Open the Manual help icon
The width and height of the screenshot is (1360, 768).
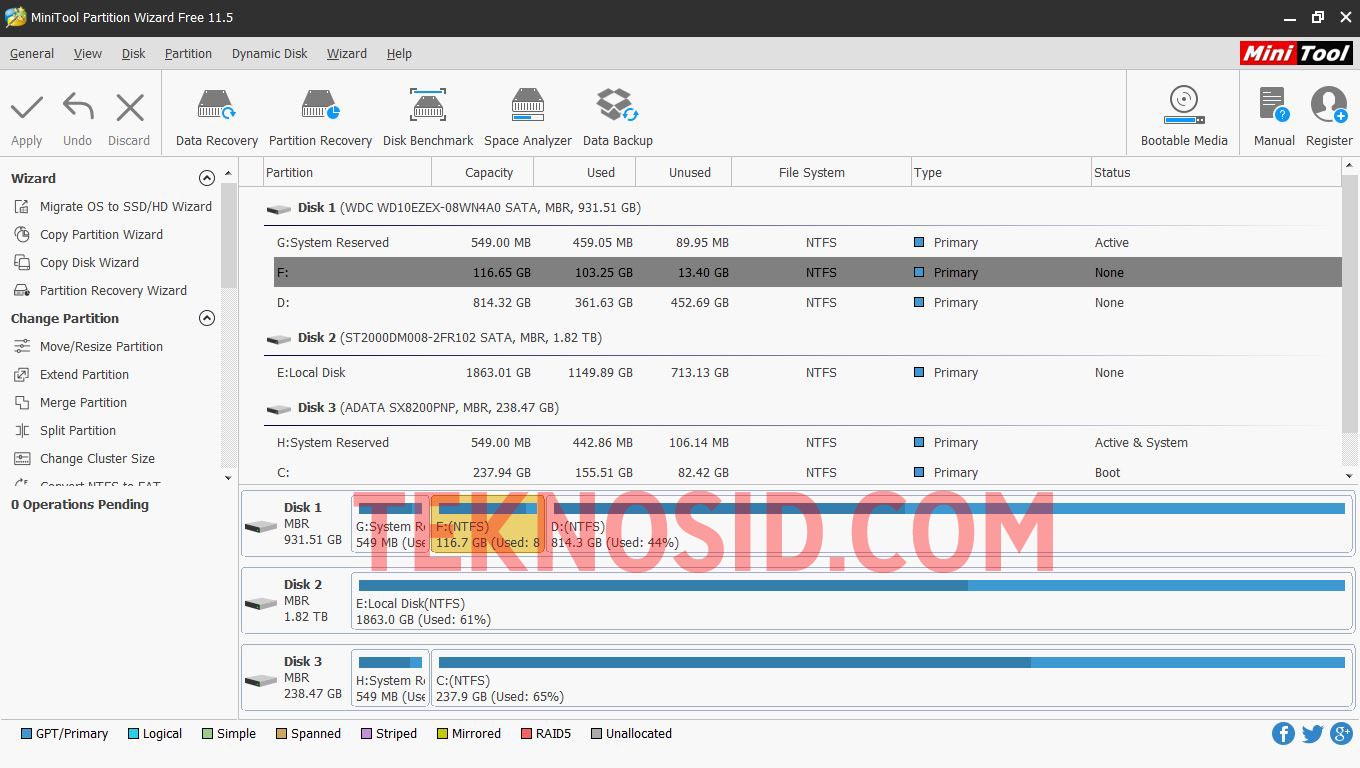pos(1274,106)
